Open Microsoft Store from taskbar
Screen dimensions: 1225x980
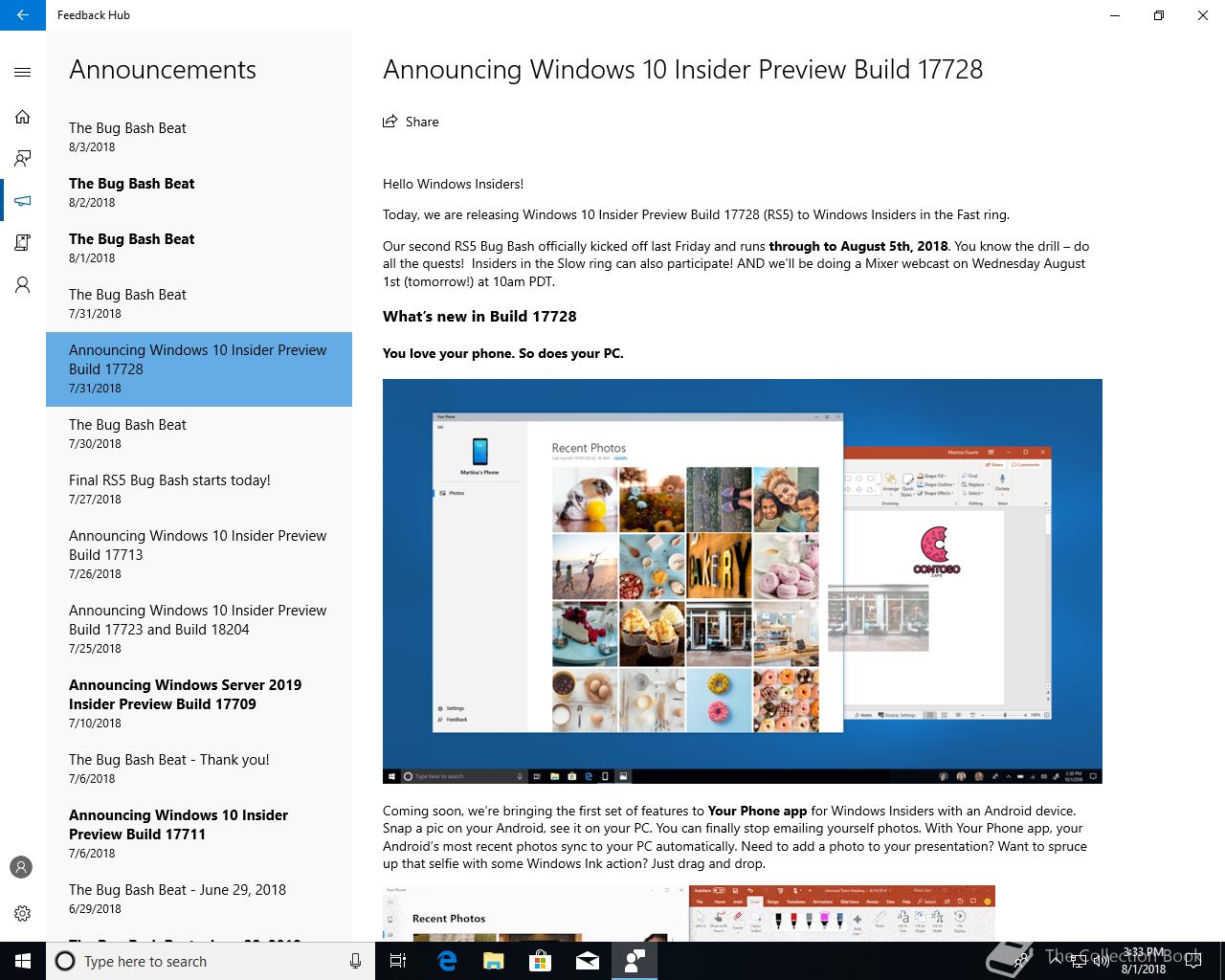(541, 961)
